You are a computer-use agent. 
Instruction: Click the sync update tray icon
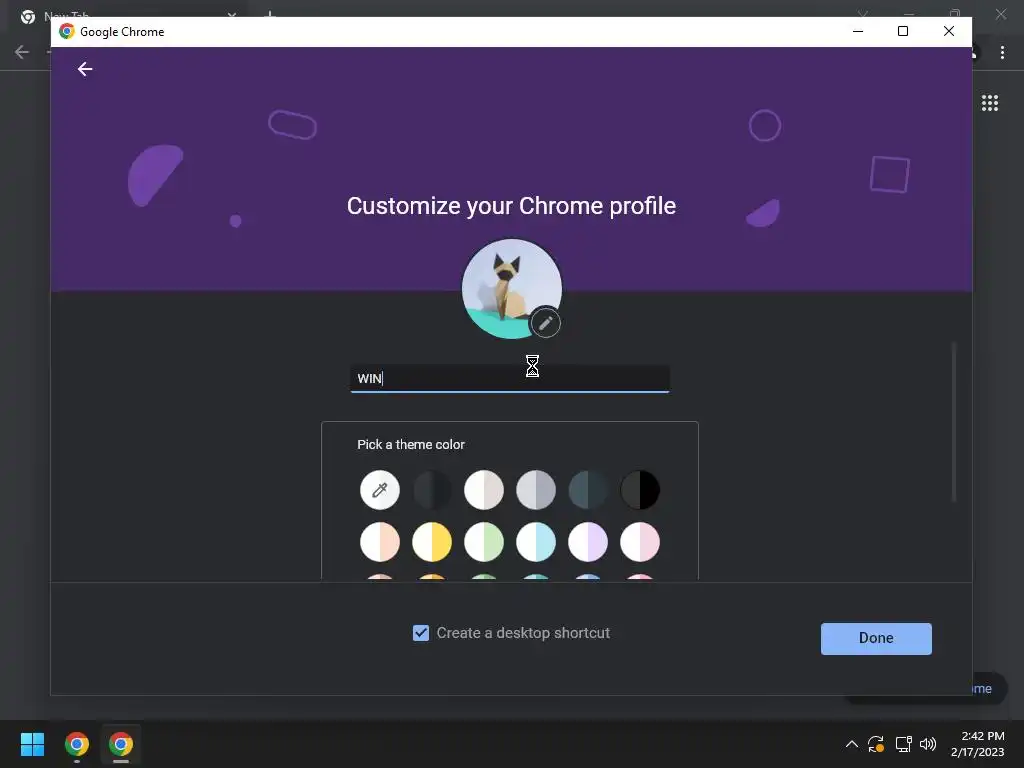(876, 744)
